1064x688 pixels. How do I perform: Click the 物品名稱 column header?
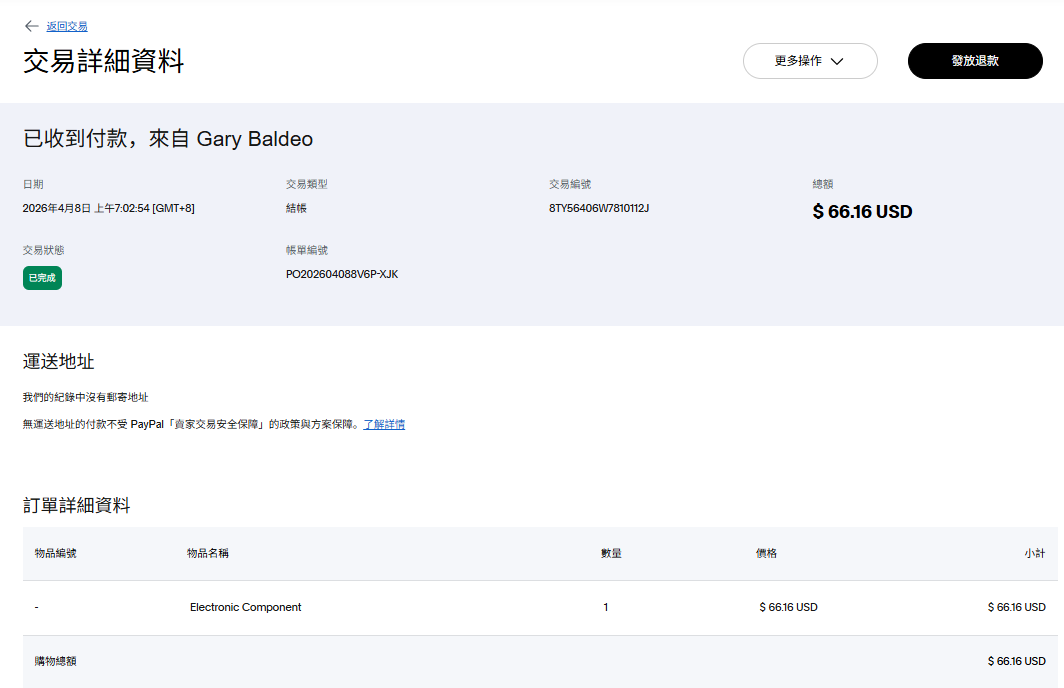pos(207,553)
